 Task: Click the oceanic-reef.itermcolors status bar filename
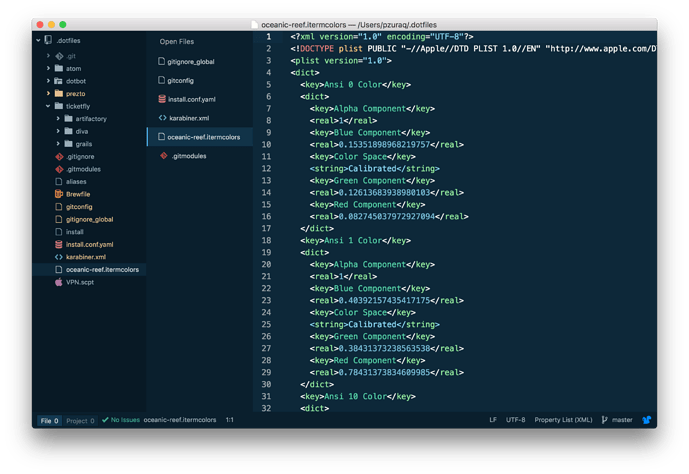[x=180, y=420]
